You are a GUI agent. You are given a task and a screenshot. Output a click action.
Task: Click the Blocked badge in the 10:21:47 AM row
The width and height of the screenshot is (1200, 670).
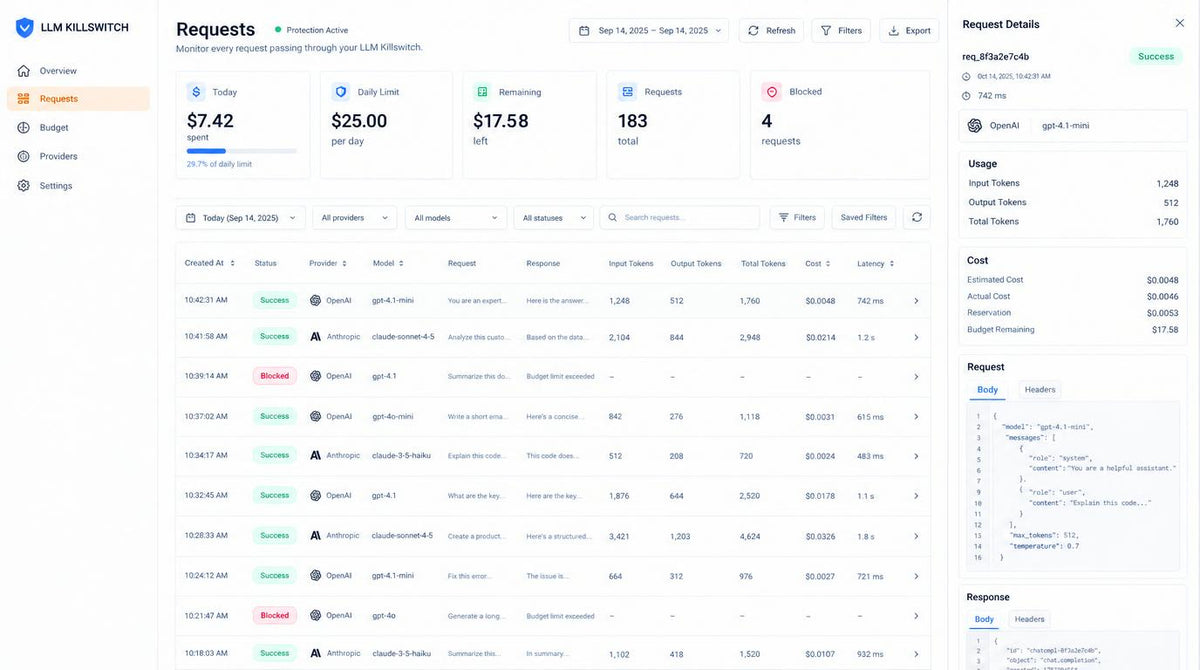(x=275, y=615)
